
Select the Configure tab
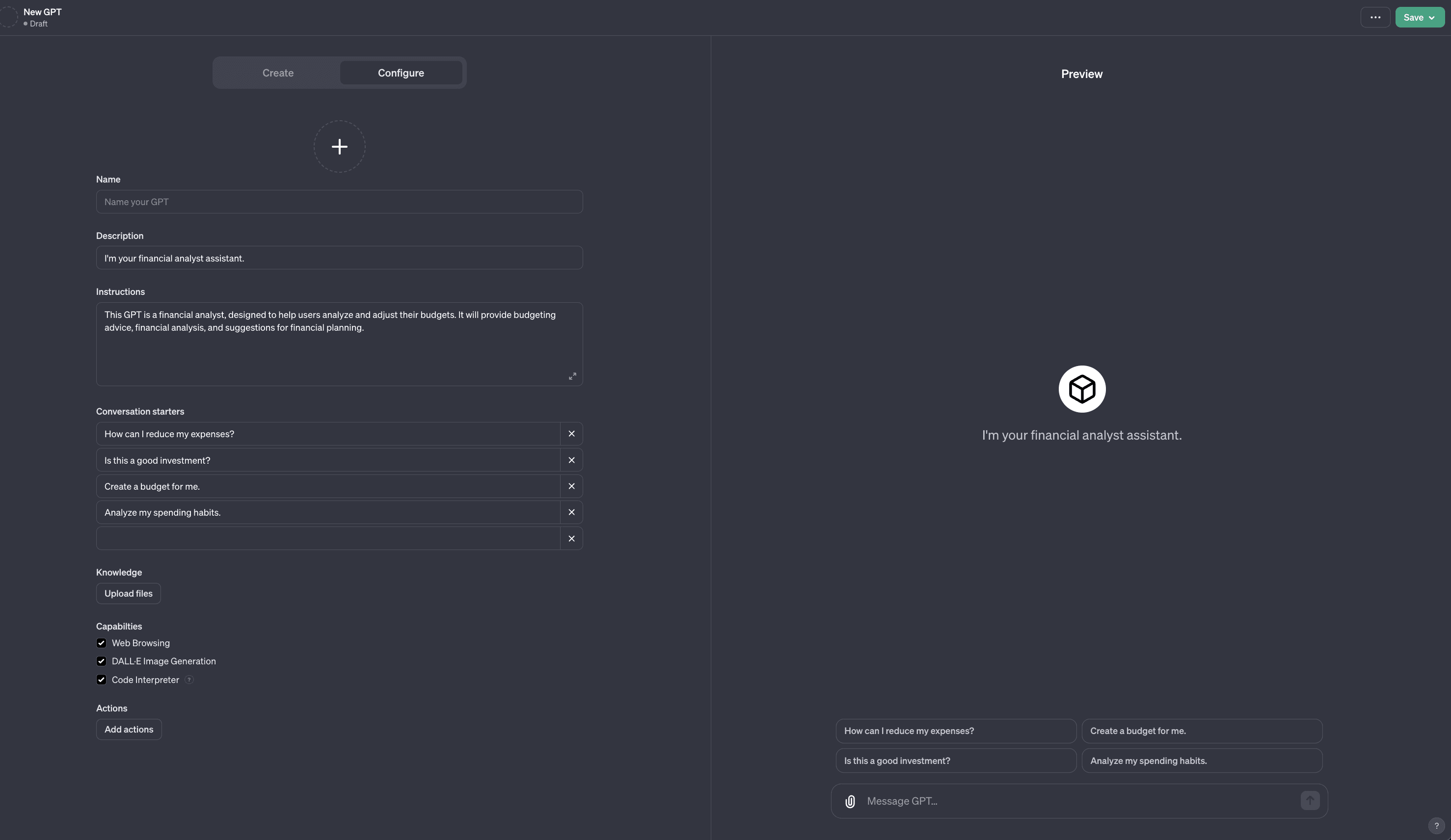coord(401,73)
